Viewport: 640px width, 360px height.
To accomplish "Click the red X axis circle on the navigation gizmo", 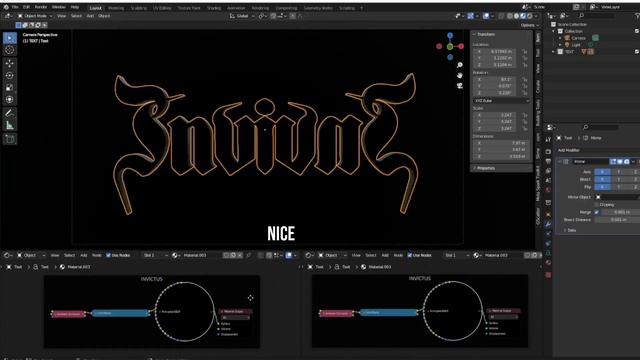I will (461, 47).
